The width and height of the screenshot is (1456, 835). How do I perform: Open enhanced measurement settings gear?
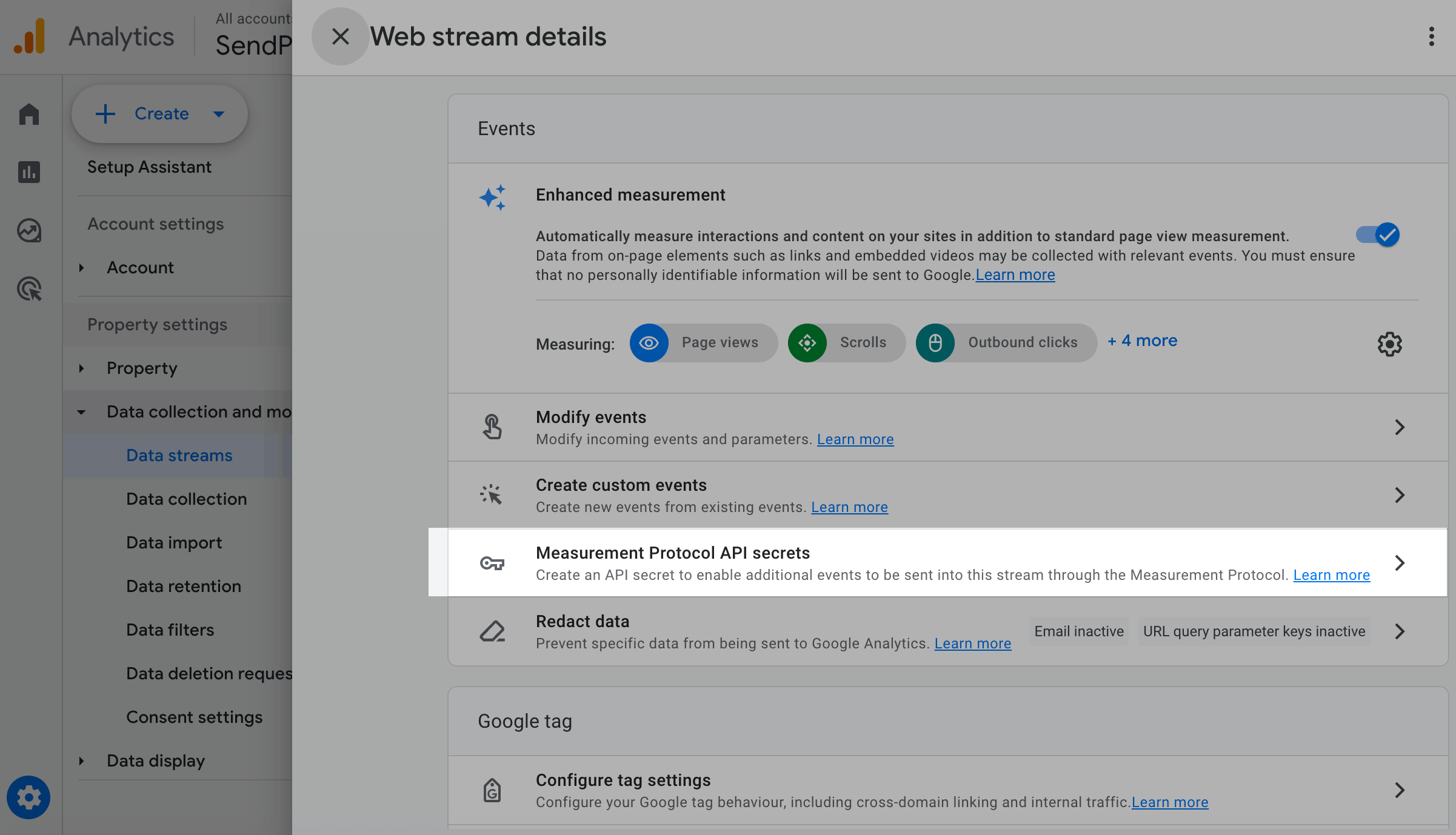pos(1389,344)
